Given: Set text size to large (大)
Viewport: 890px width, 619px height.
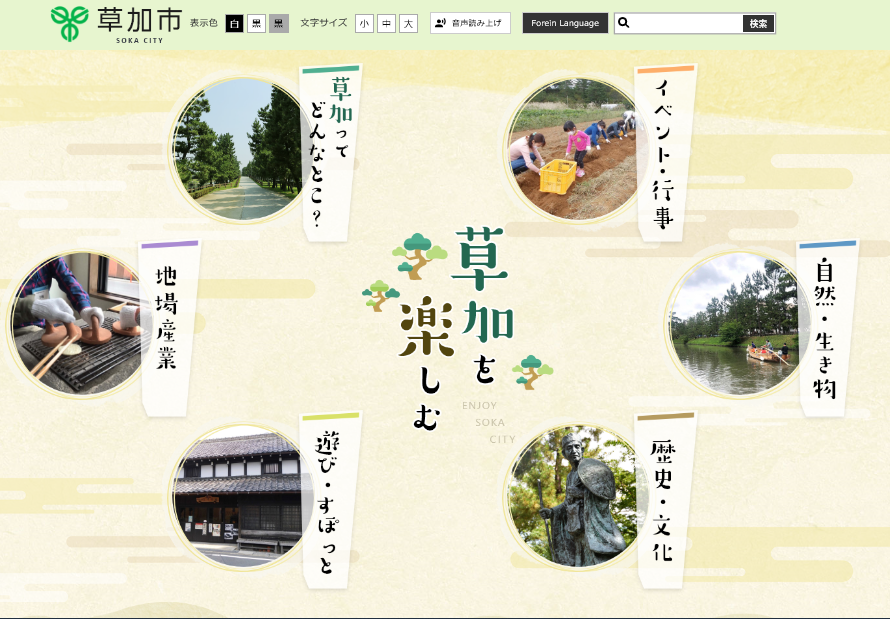Looking at the screenshot, I should click(x=409, y=24).
